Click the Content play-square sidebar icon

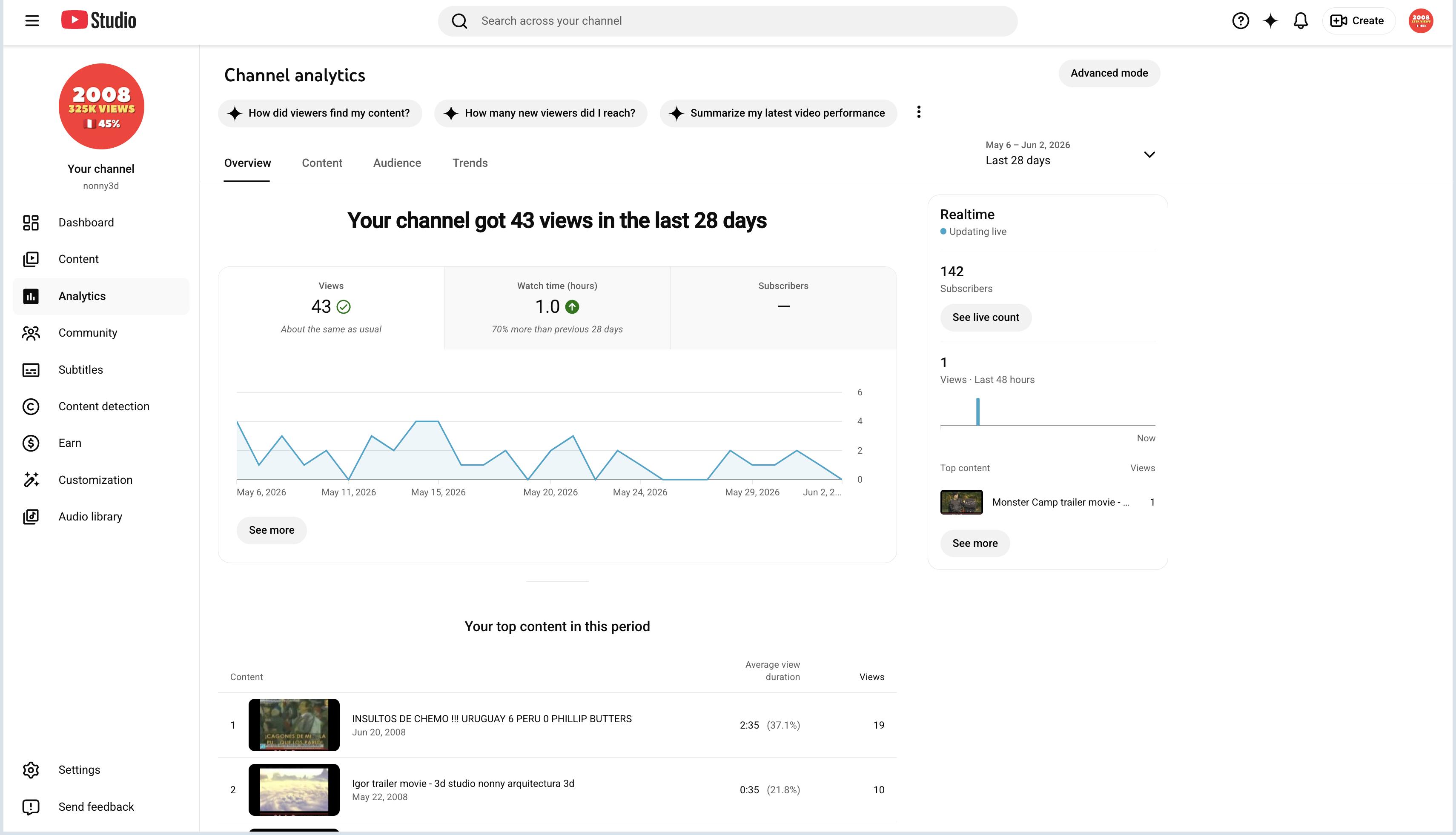click(x=31, y=259)
